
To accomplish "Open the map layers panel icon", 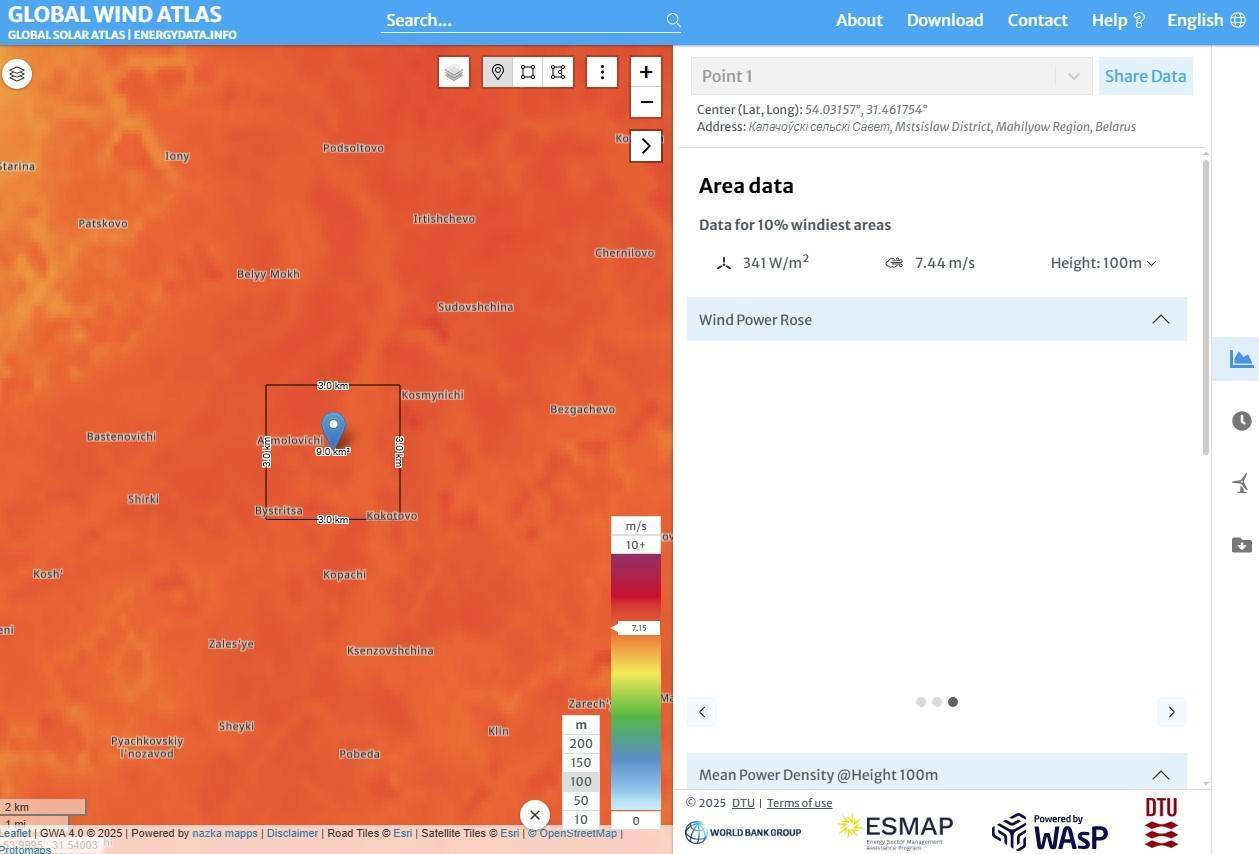I will click(x=17, y=74).
